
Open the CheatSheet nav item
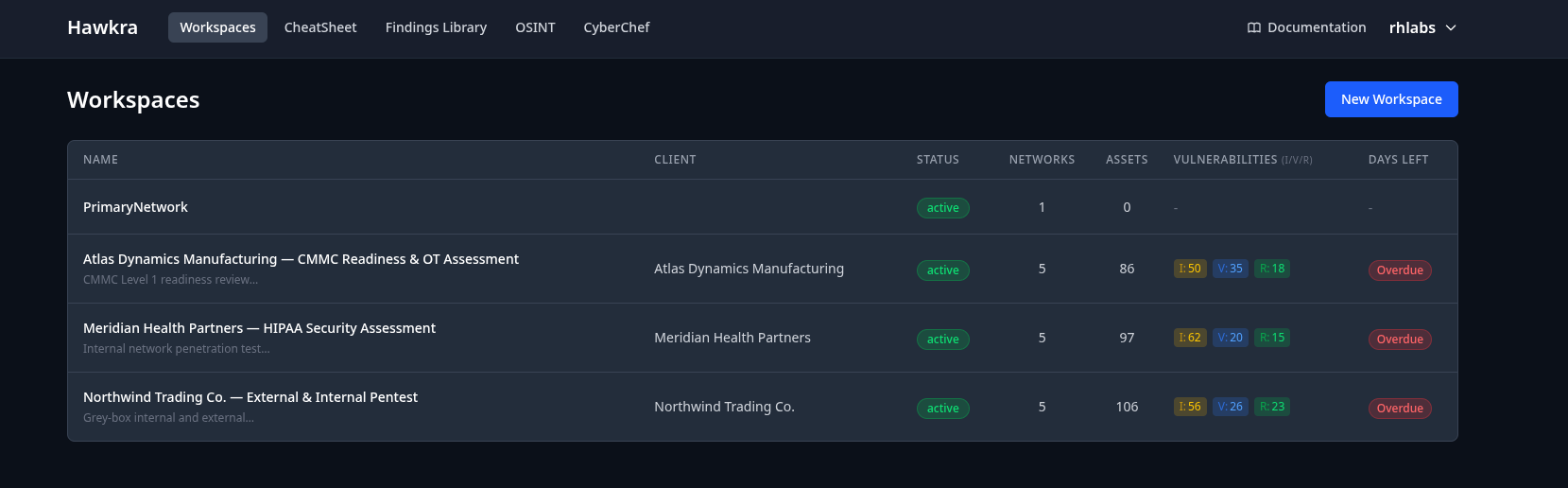pyautogui.click(x=320, y=27)
